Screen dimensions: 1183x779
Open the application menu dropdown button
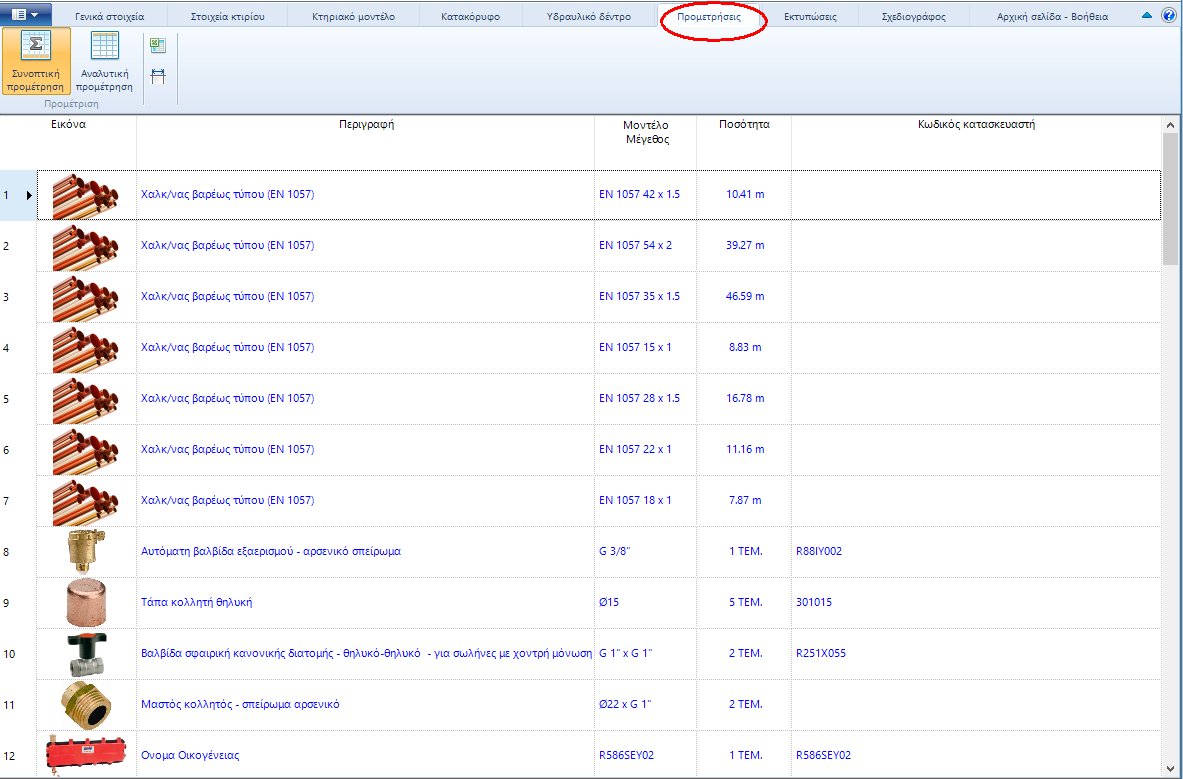[26, 15]
